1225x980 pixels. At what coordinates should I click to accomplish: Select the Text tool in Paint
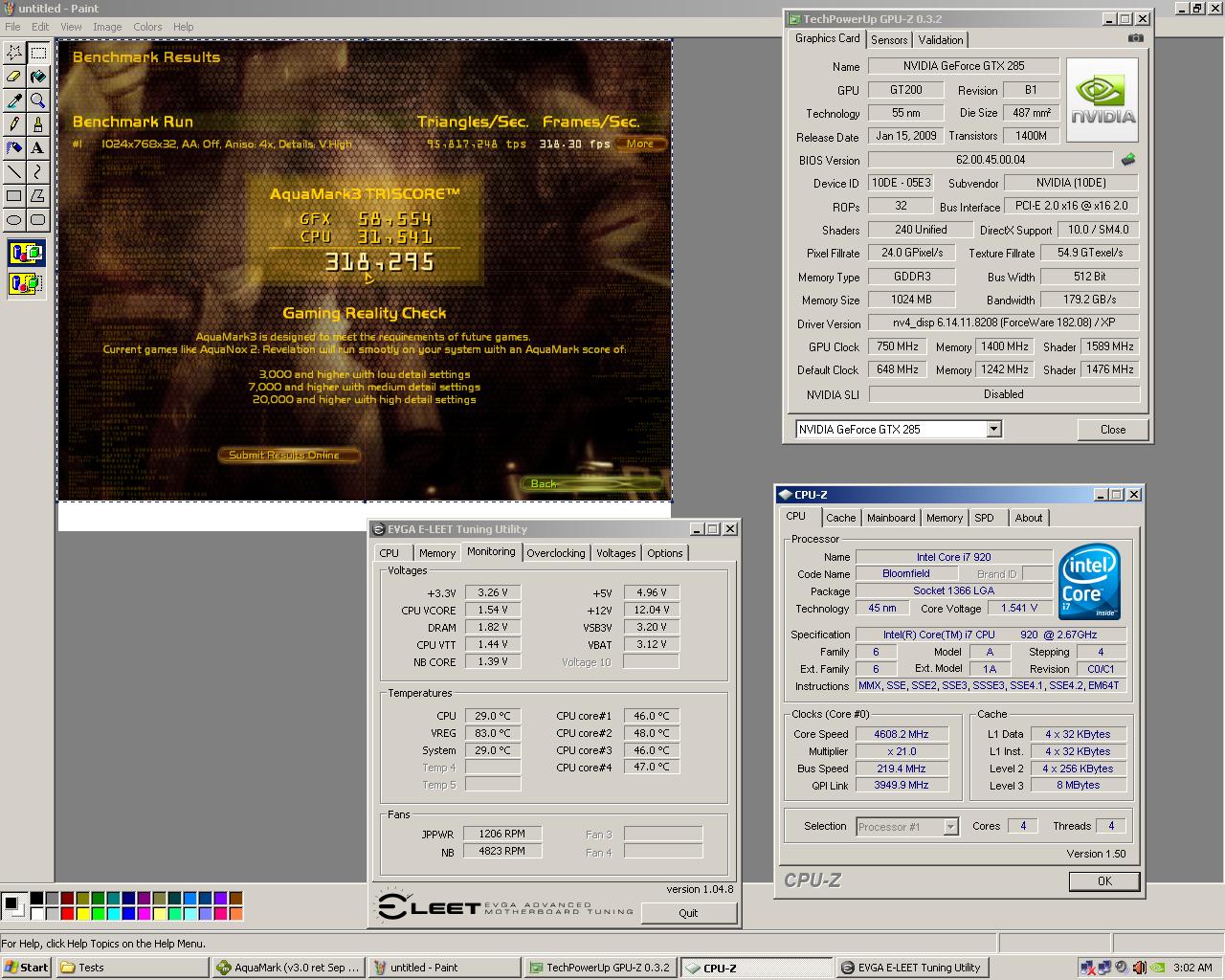(38, 148)
